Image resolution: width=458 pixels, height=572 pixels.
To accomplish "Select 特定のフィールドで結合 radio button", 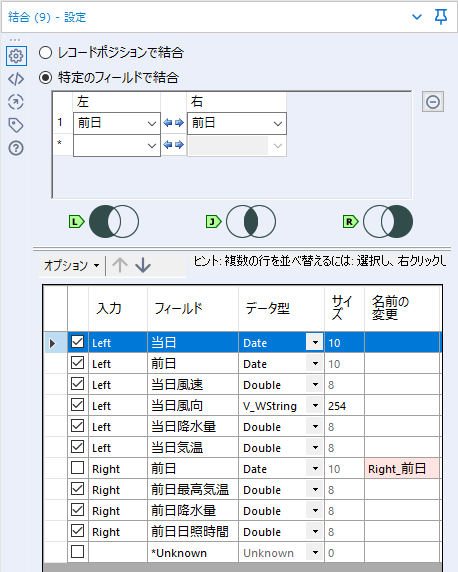I will pos(46,78).
